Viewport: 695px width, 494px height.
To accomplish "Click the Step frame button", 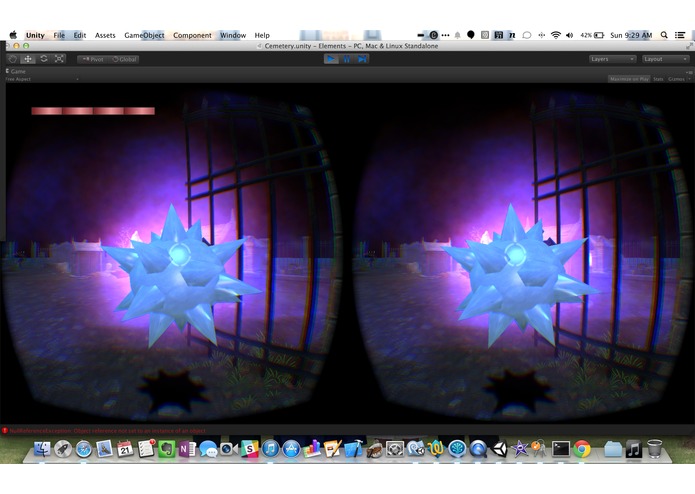I will point(362,59).
